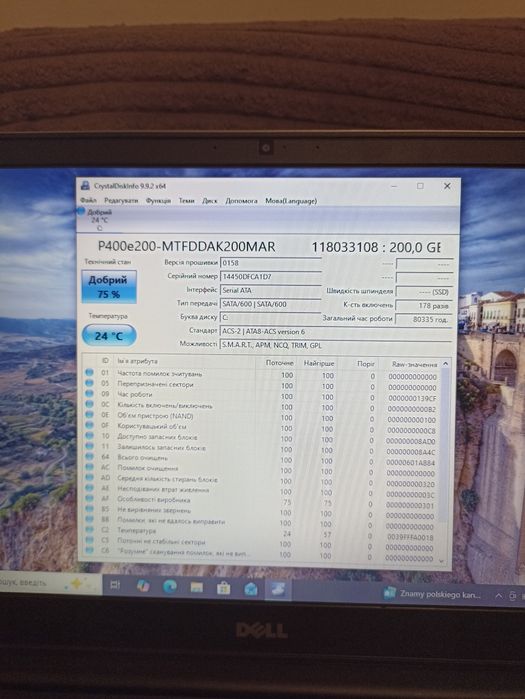
Task: Click status icon of attribute BB row
Action: (89, 519)
